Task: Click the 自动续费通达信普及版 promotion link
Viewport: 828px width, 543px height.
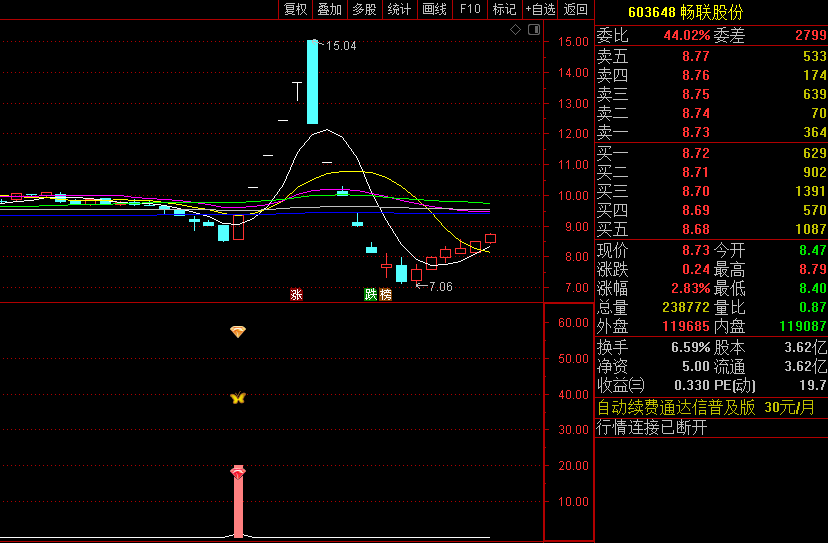Action: click(x=676, y=407)
